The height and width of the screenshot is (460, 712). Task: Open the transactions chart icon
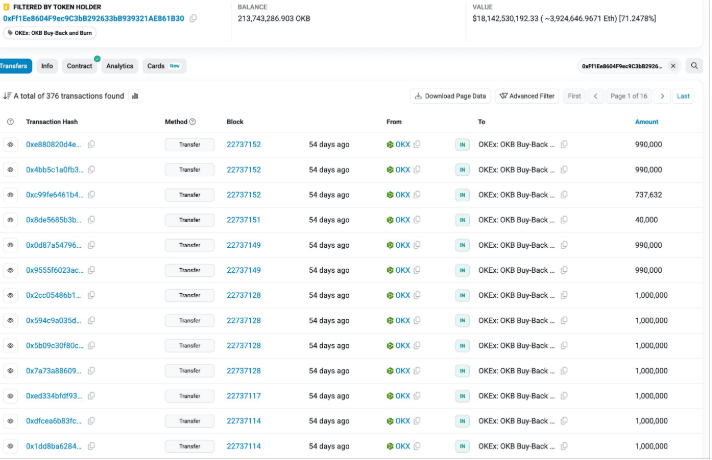point(135,96)
